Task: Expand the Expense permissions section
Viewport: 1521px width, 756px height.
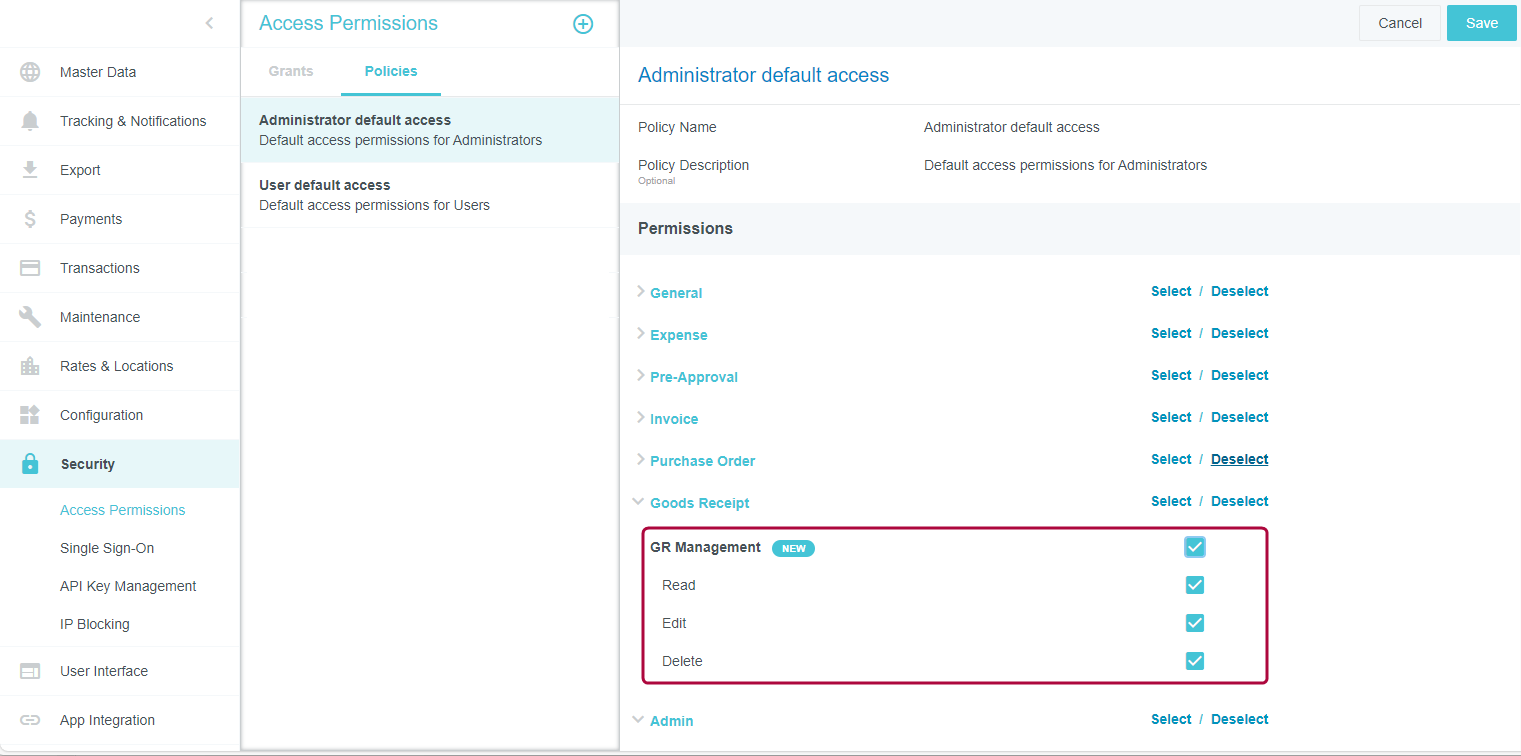Action: pyautogui.click(x=639, y=334)
